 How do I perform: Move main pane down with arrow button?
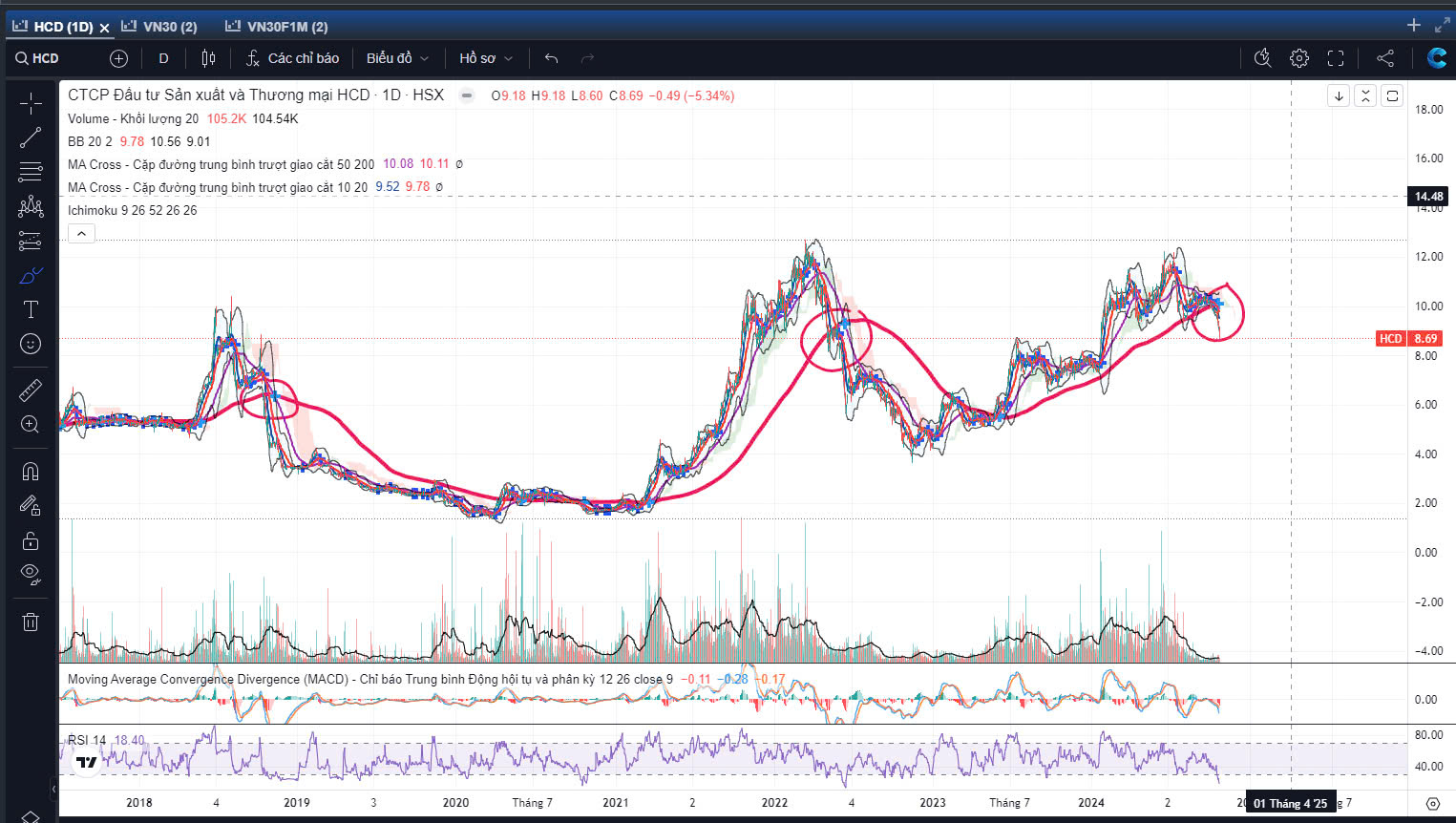[1339, 95]
